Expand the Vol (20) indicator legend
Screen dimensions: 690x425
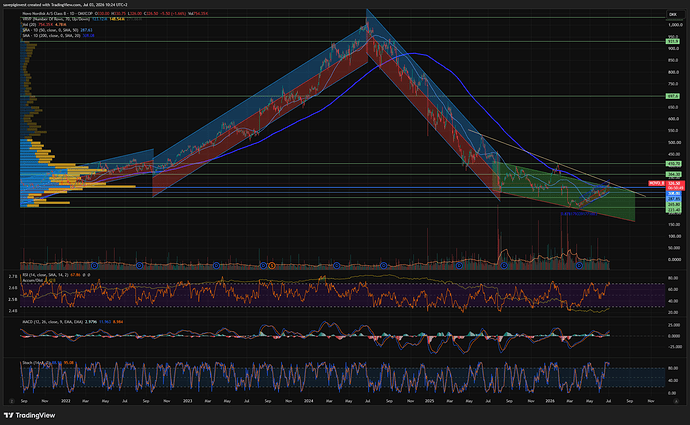coord(29,25)
